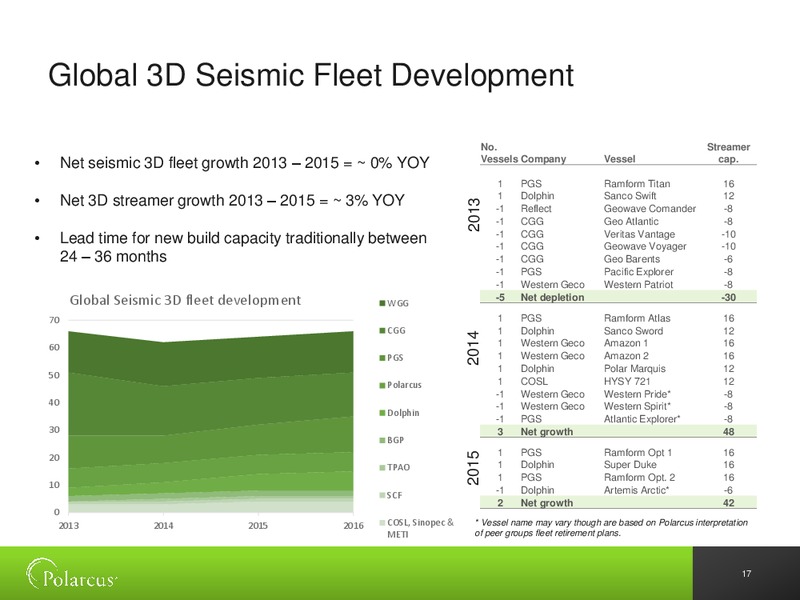Image resolution: width=800 pixels, height=600 pixels.
Task: Select the 'Geo Atlantic' vessel cell
Action: [631, 221]
